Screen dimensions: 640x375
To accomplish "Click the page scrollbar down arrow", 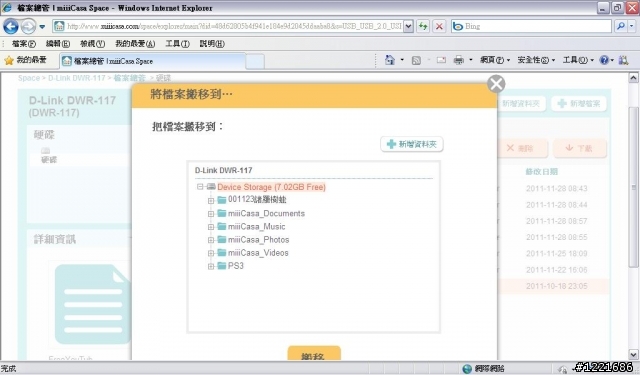I will (x=633, y=355).
